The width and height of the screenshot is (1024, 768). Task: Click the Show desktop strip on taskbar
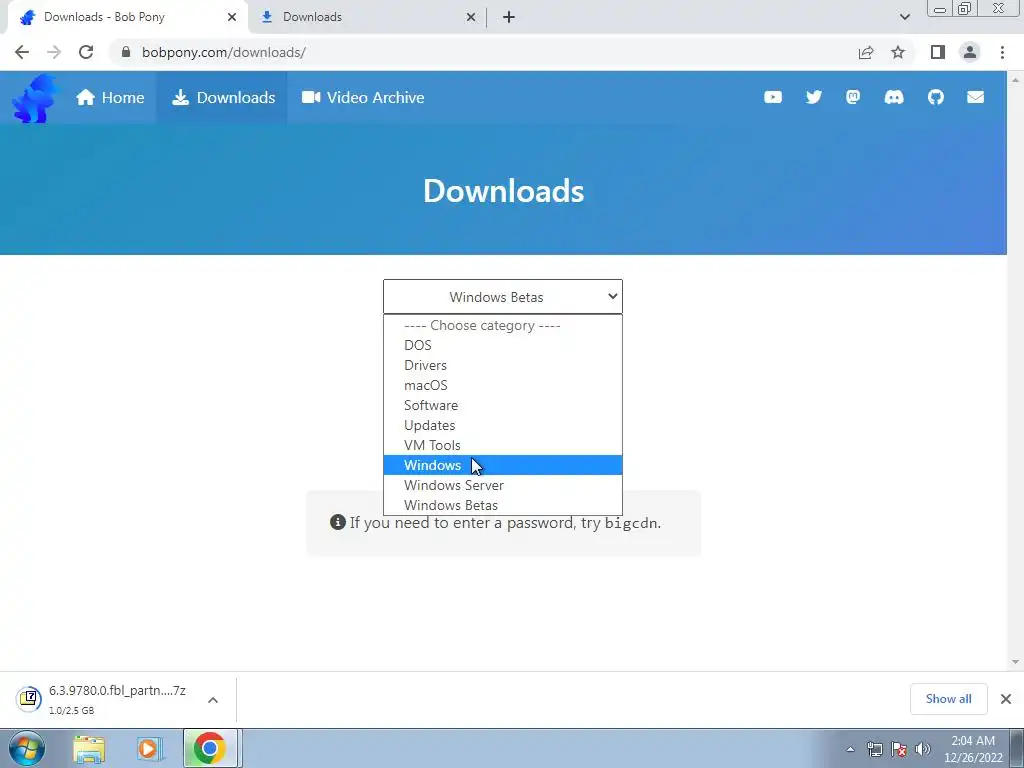coord(1017,749)
